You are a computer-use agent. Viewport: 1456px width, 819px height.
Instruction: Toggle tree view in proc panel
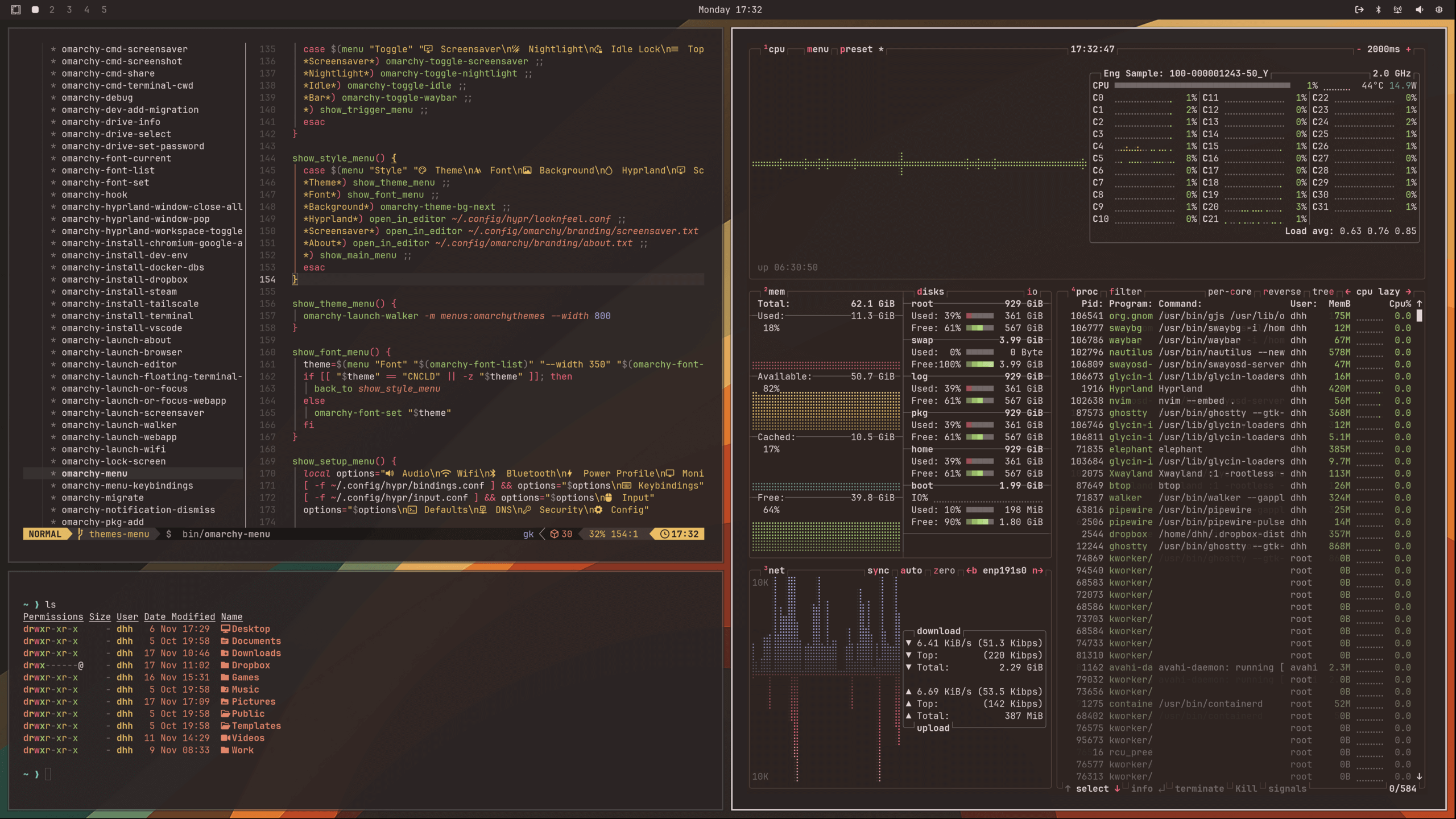1323,292
